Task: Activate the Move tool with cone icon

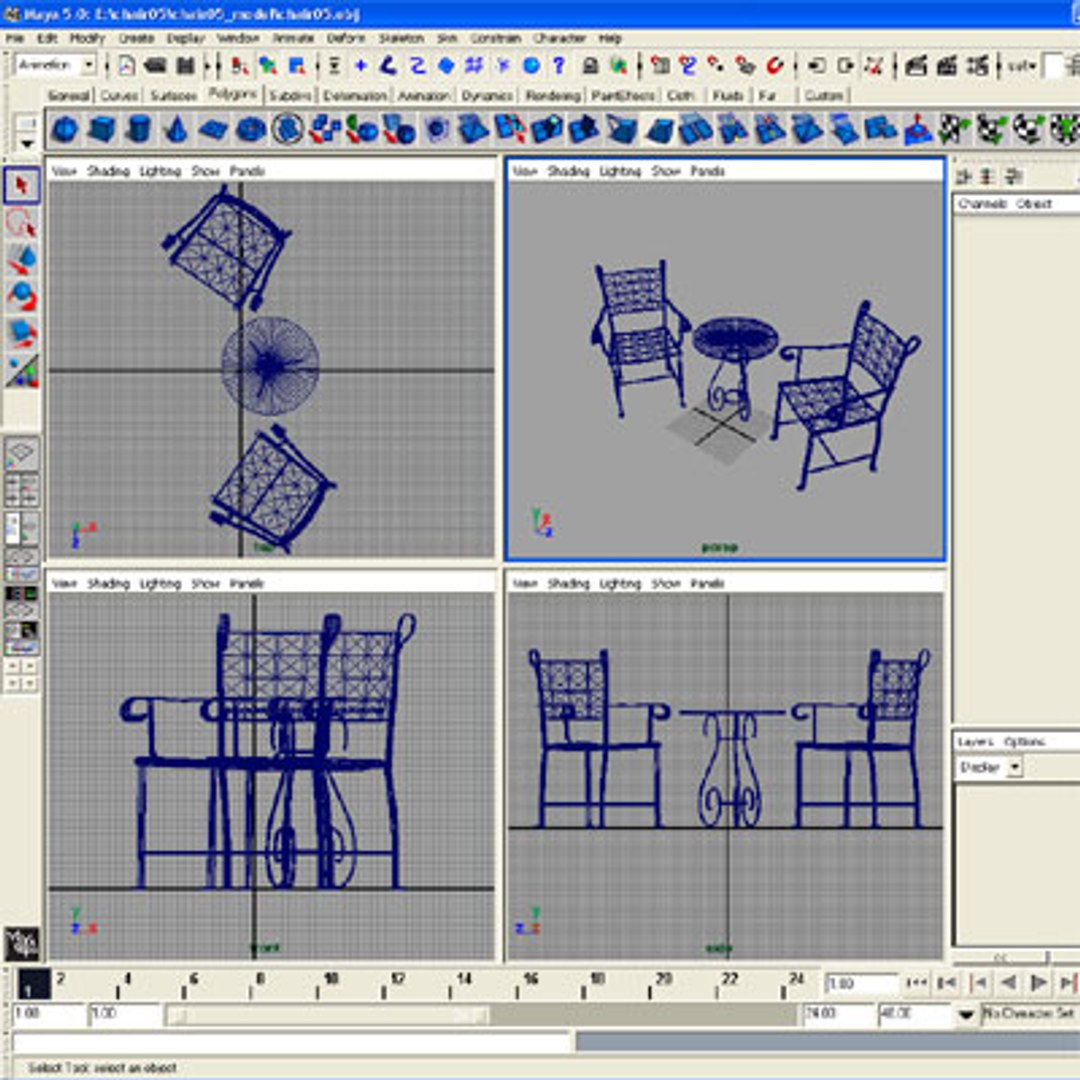Action: coord(21,260)
